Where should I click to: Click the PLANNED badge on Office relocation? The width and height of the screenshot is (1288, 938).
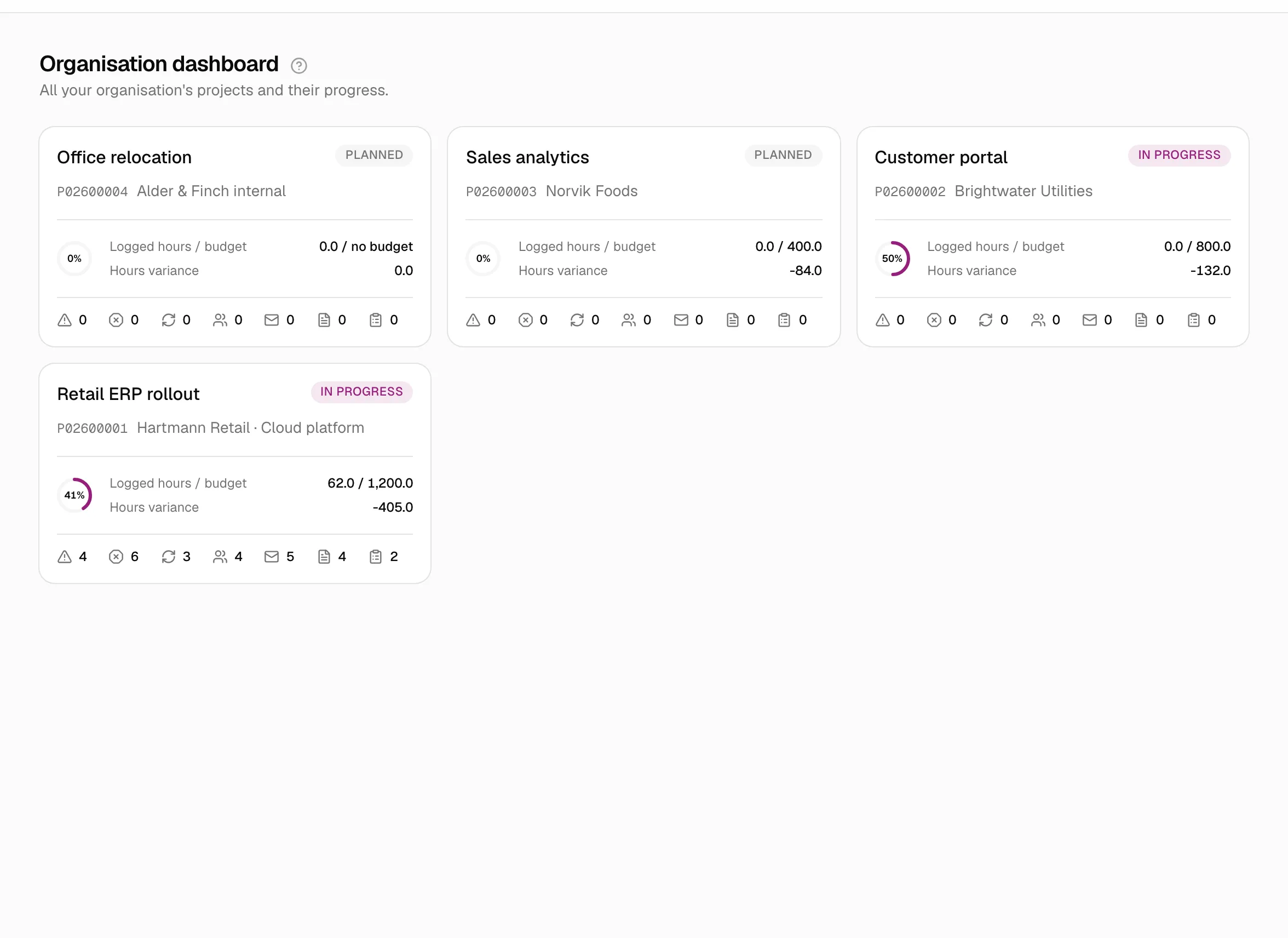374,155
